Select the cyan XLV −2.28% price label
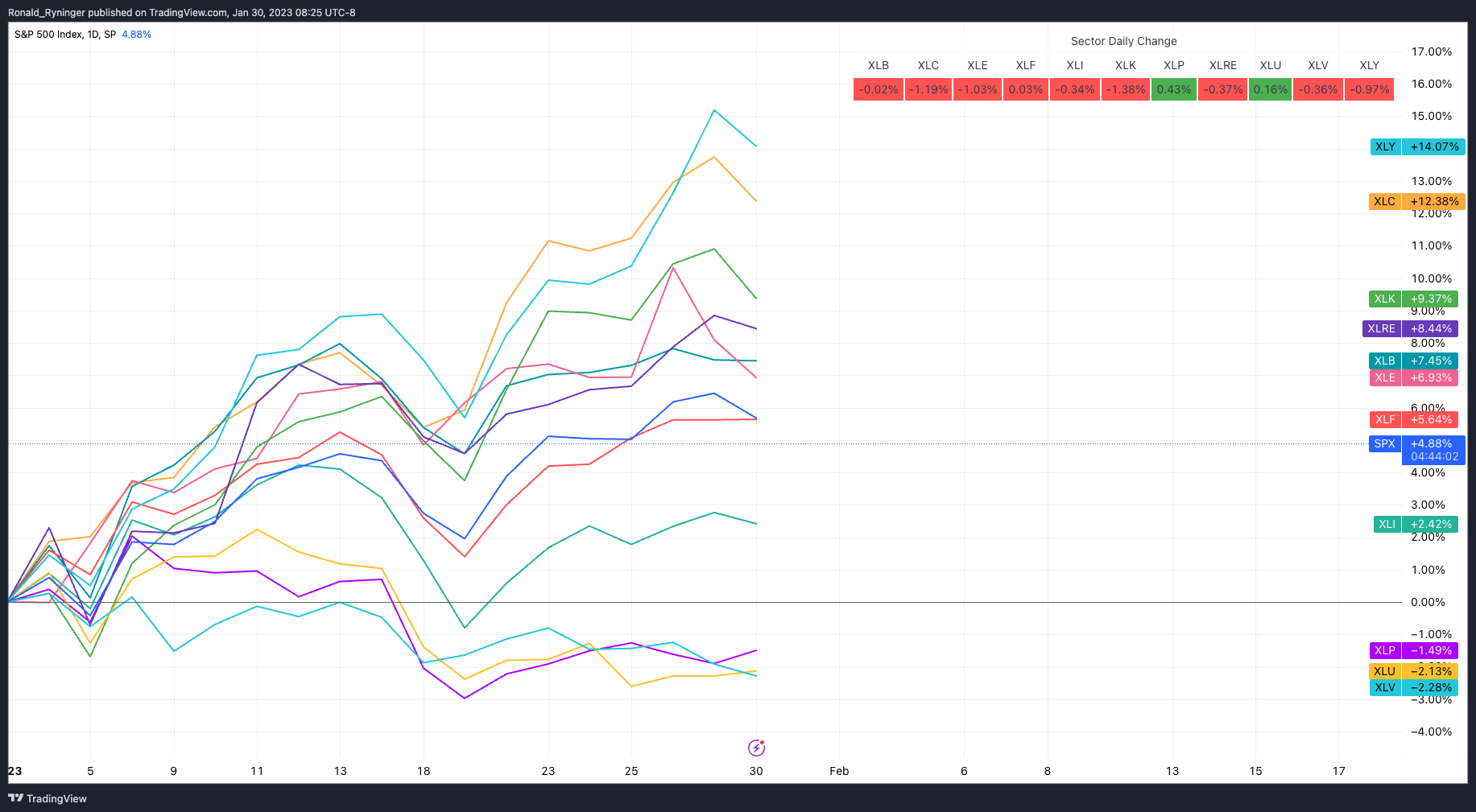The width and height of the screenshot is (1476, 812). point(1413,687)
